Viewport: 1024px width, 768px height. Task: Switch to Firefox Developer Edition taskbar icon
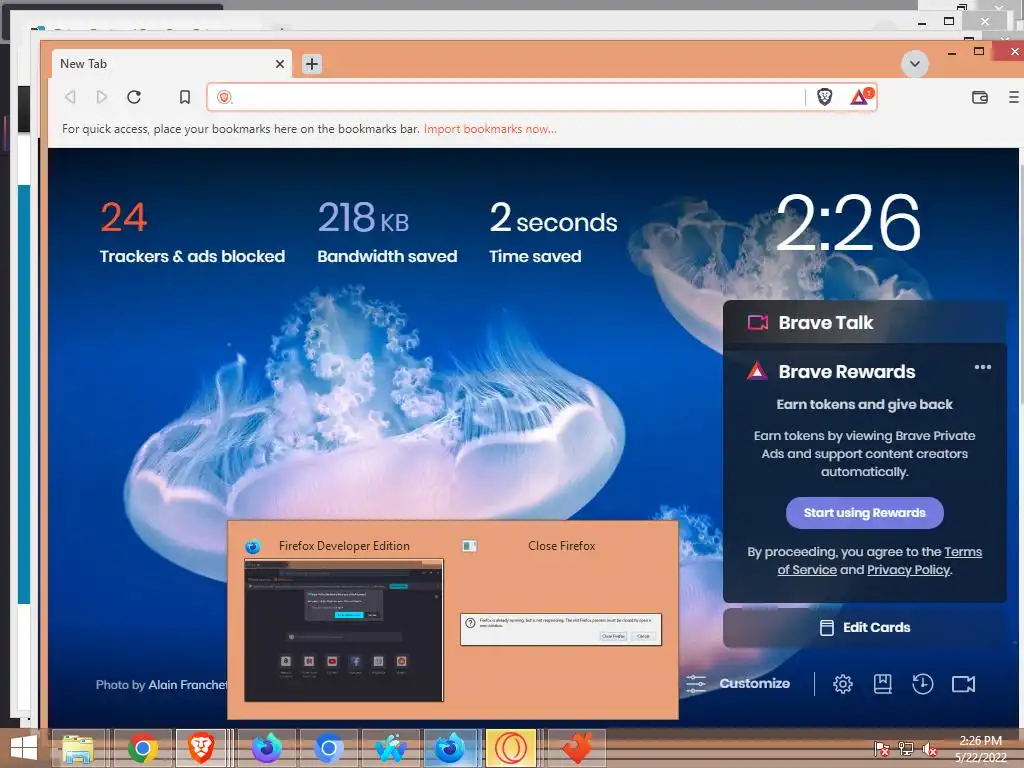(x=451, y=748)
